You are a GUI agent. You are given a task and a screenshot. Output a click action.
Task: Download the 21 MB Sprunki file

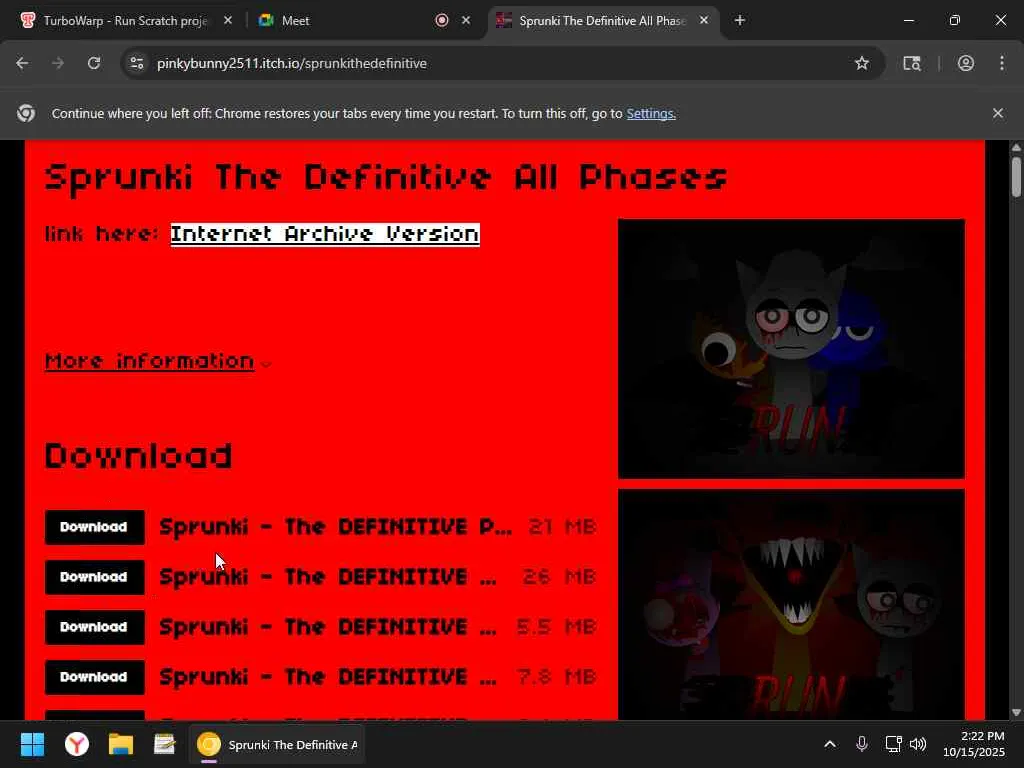tap(95, 527)
